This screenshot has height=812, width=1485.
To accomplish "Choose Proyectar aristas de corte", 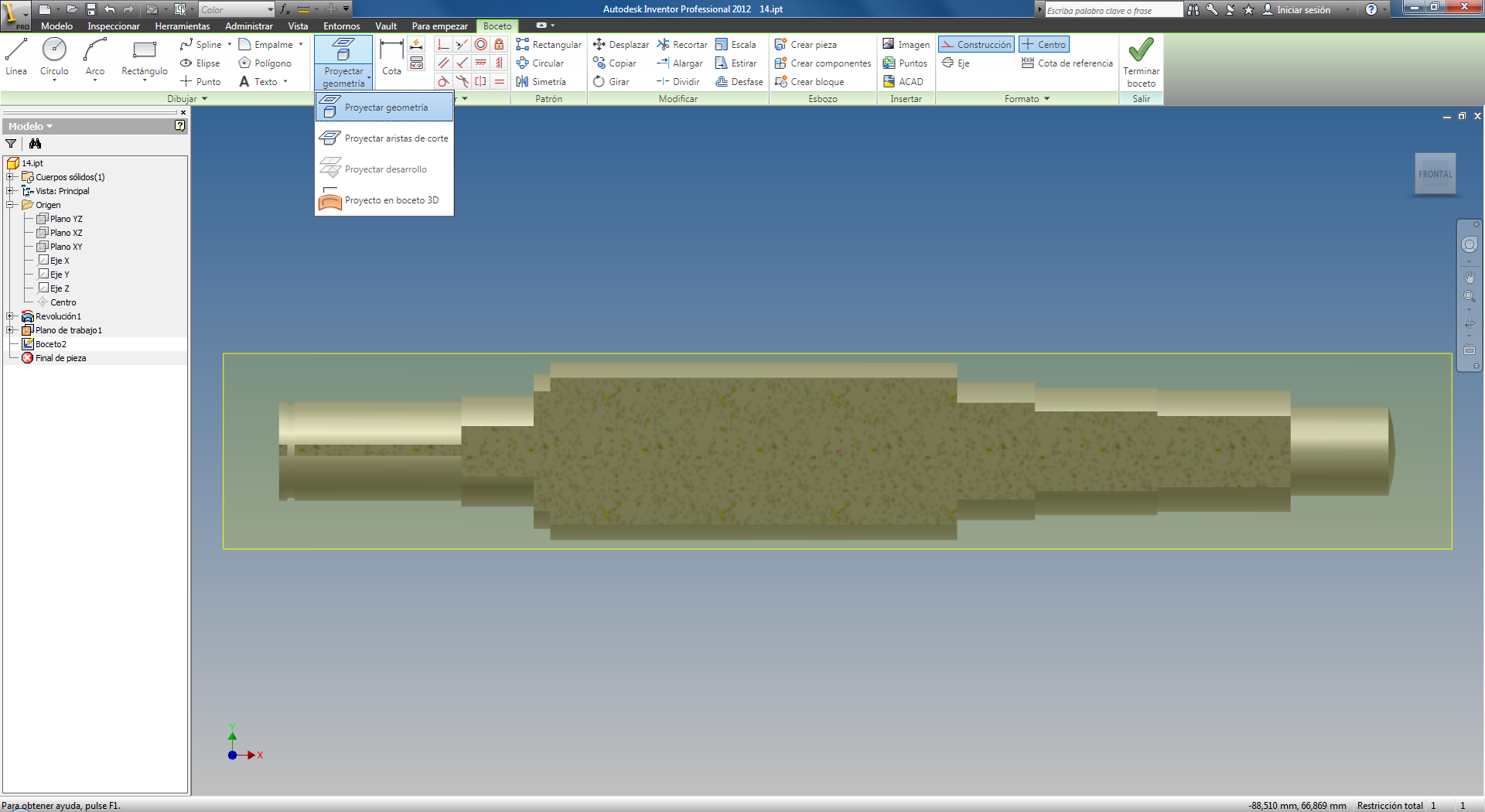I will coord(384,138).
